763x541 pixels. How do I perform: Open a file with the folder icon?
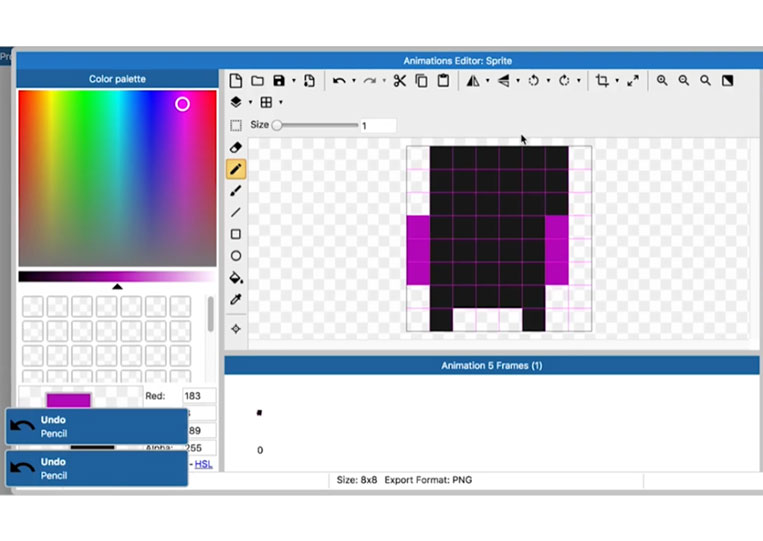tap(257, 81)
